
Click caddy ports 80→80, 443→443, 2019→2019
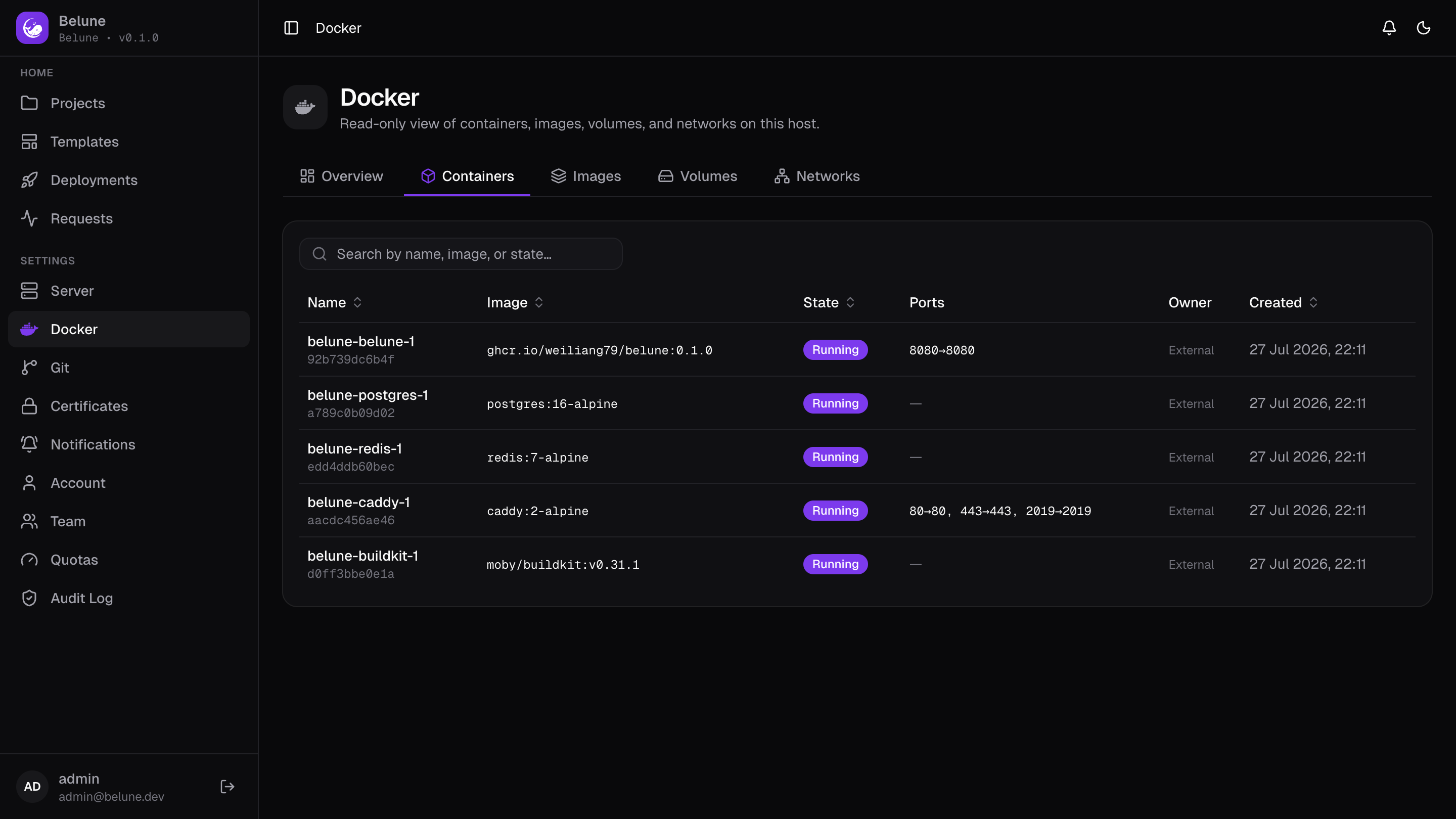(1000, 512)
